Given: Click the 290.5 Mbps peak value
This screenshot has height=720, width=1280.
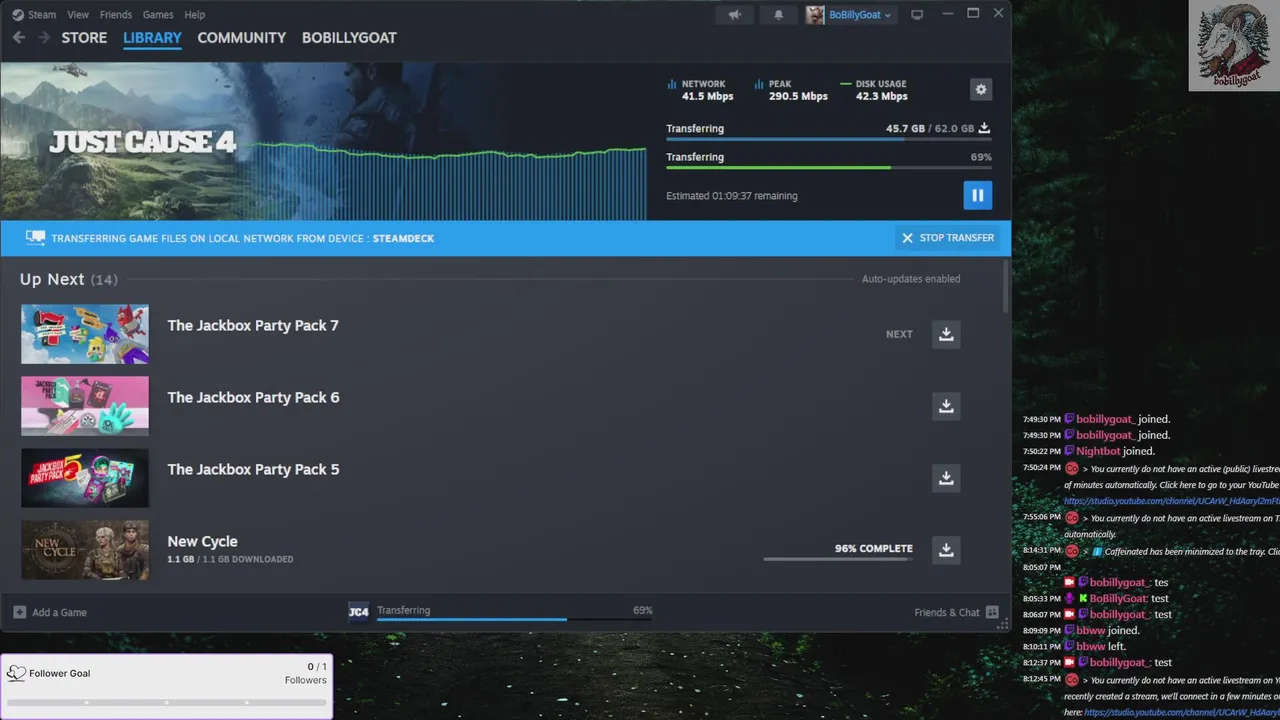Looking at the screenshot, I should tap(798, 96).
